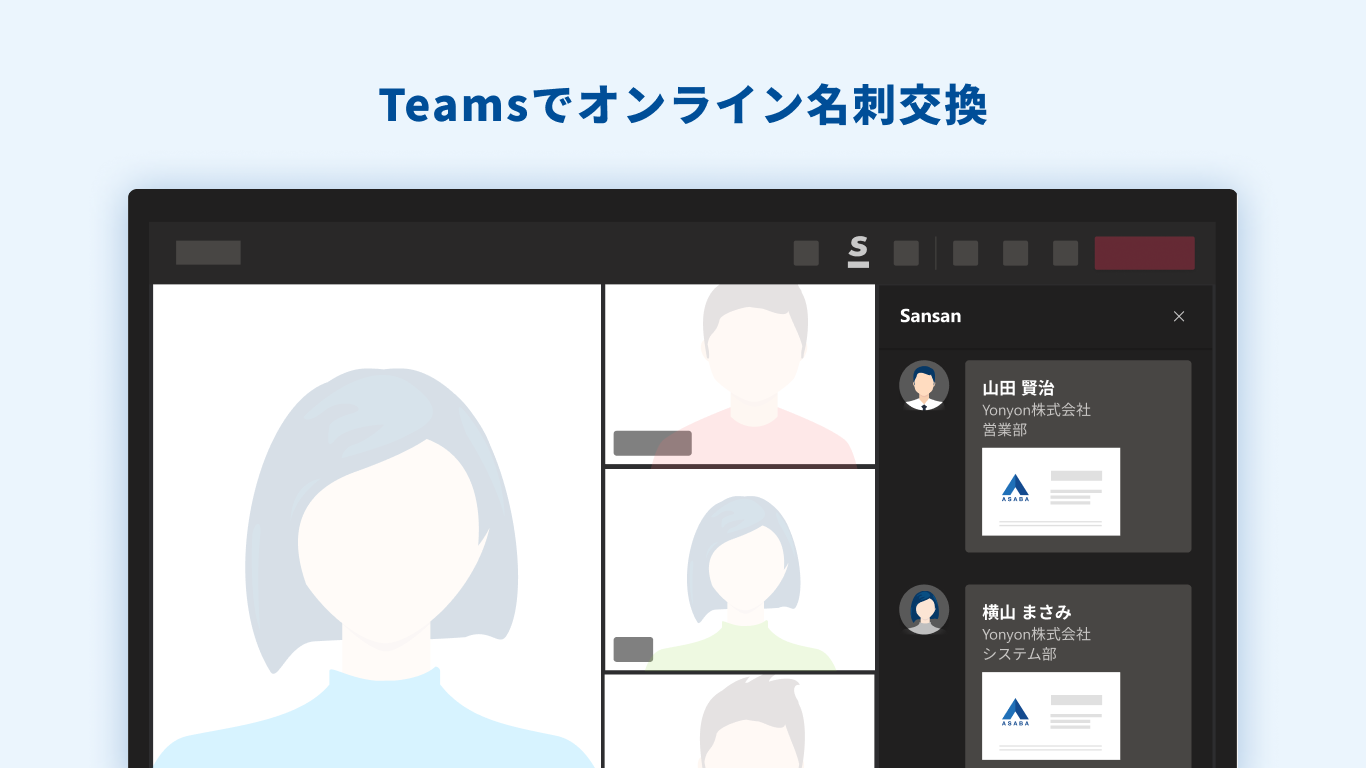Close the Sansan side panel
This screenshot has height=768, width=1366.
(x=1179, y=316)
